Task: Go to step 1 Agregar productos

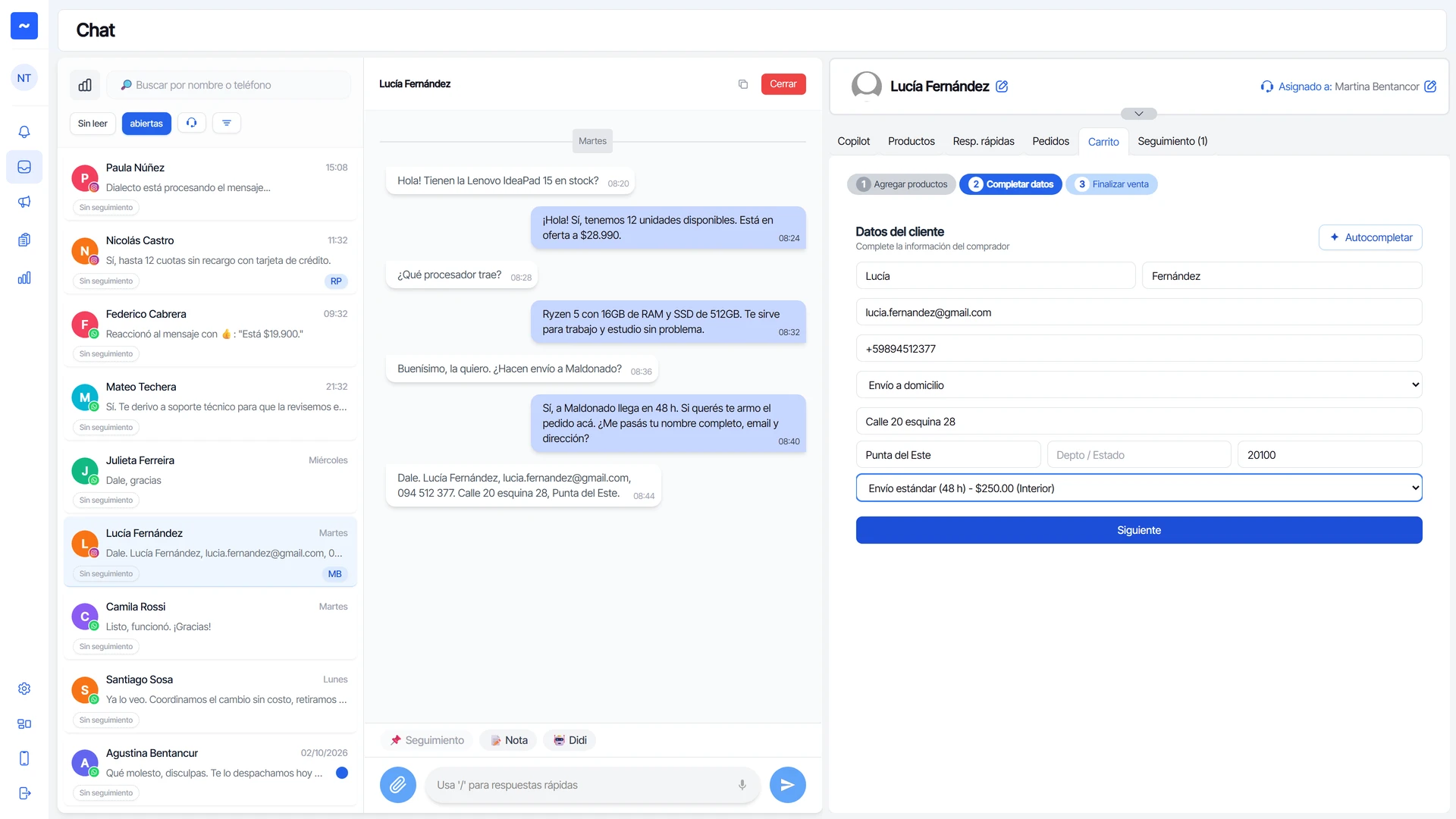Action: (902, 184)
